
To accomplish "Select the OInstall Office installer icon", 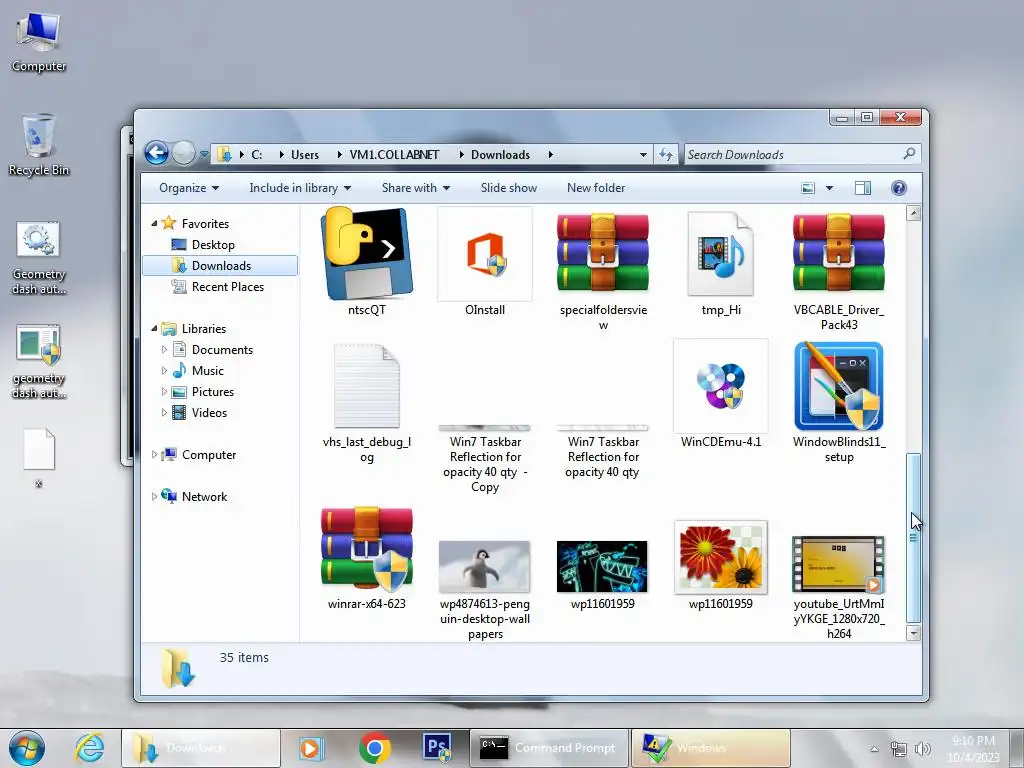I will [x=485, y=254].
